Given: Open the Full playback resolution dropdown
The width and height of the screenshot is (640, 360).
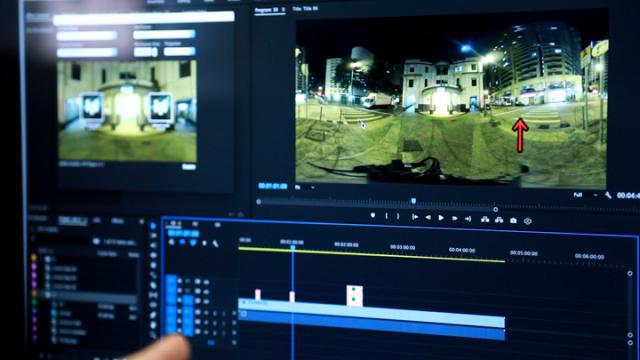Looking at the screenshot, I should pos(585,195).
